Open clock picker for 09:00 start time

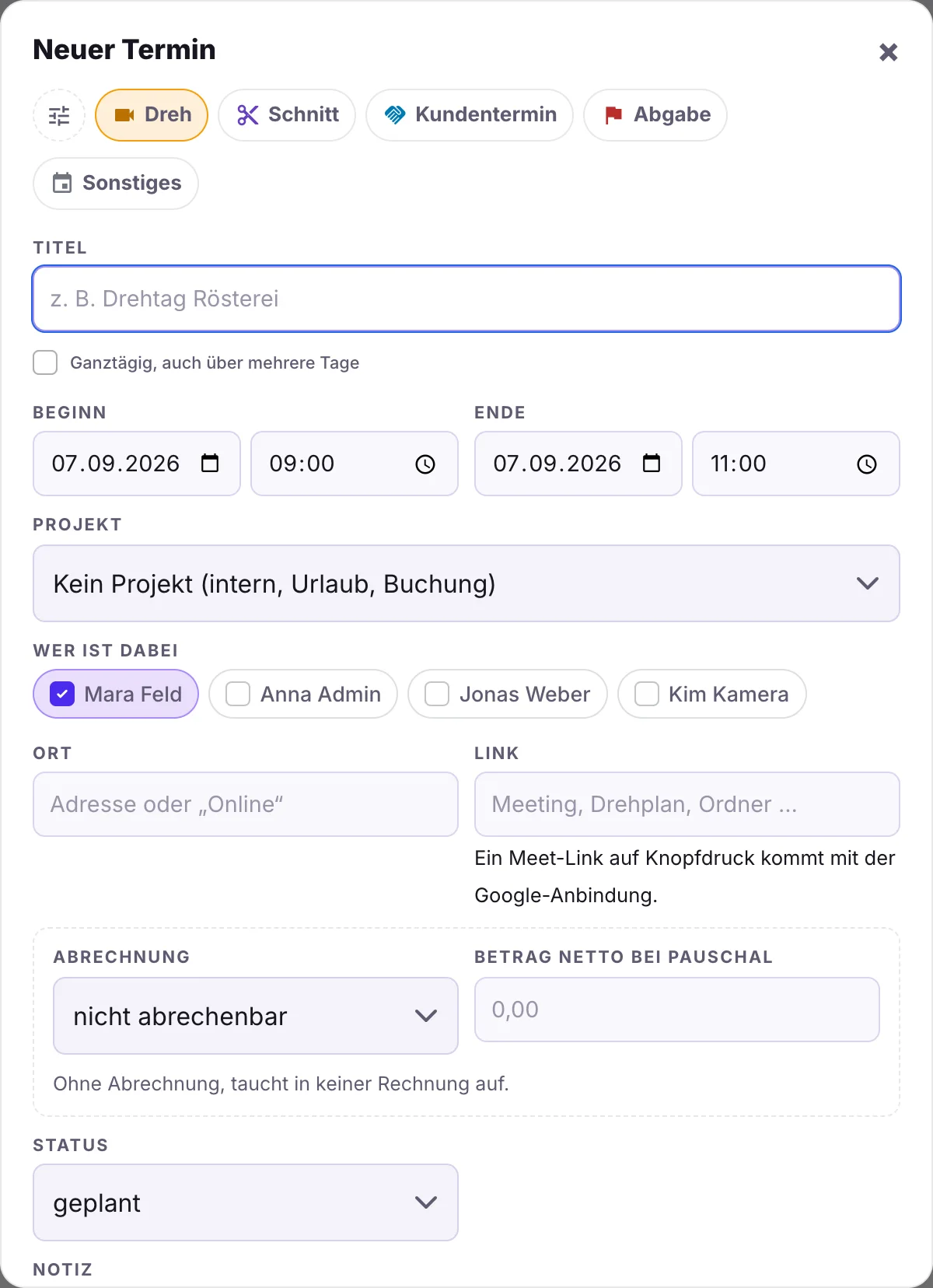click(x=425, y=464)
